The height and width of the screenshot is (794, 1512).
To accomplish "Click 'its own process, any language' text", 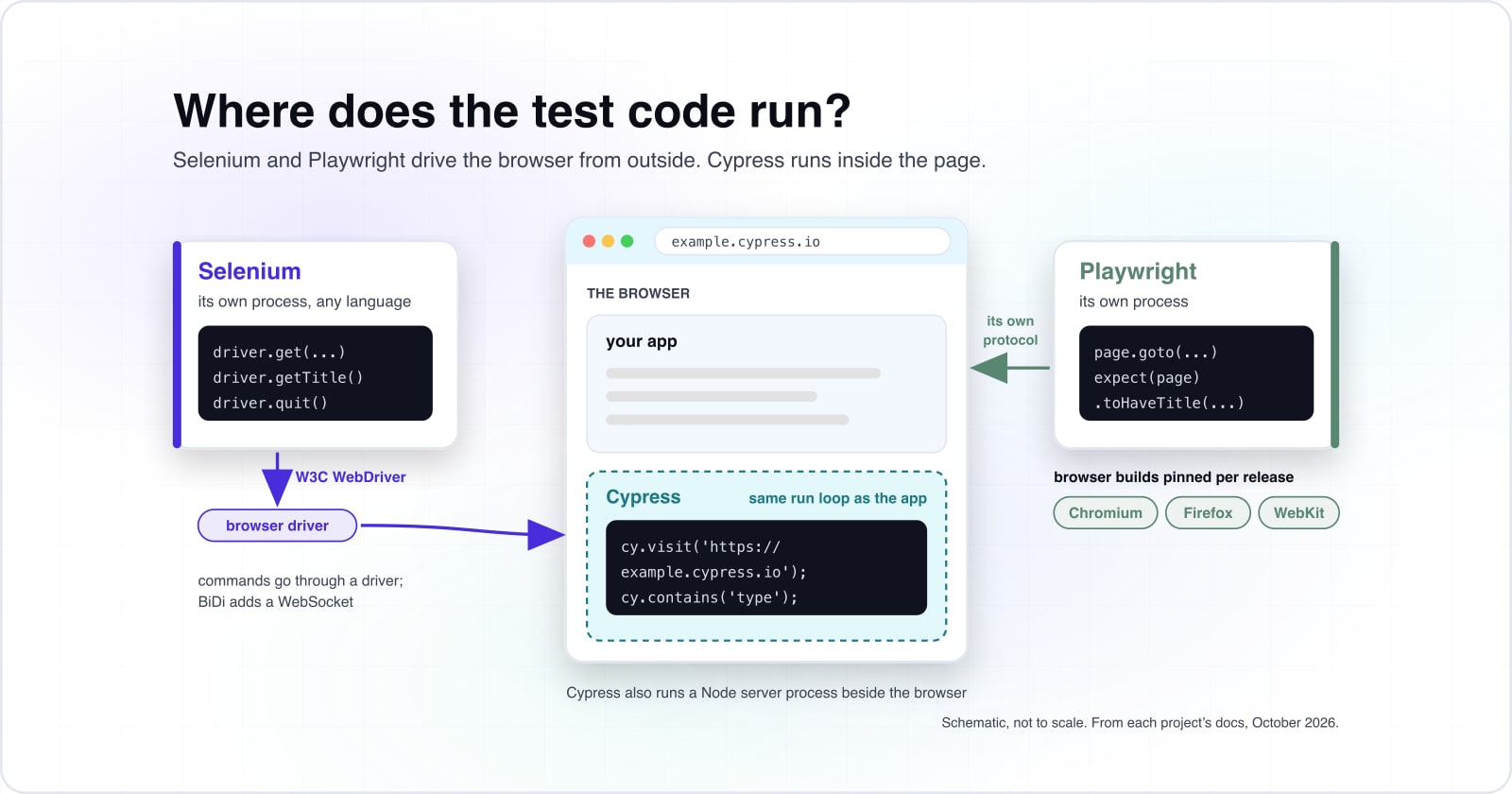I will [304, 302].
